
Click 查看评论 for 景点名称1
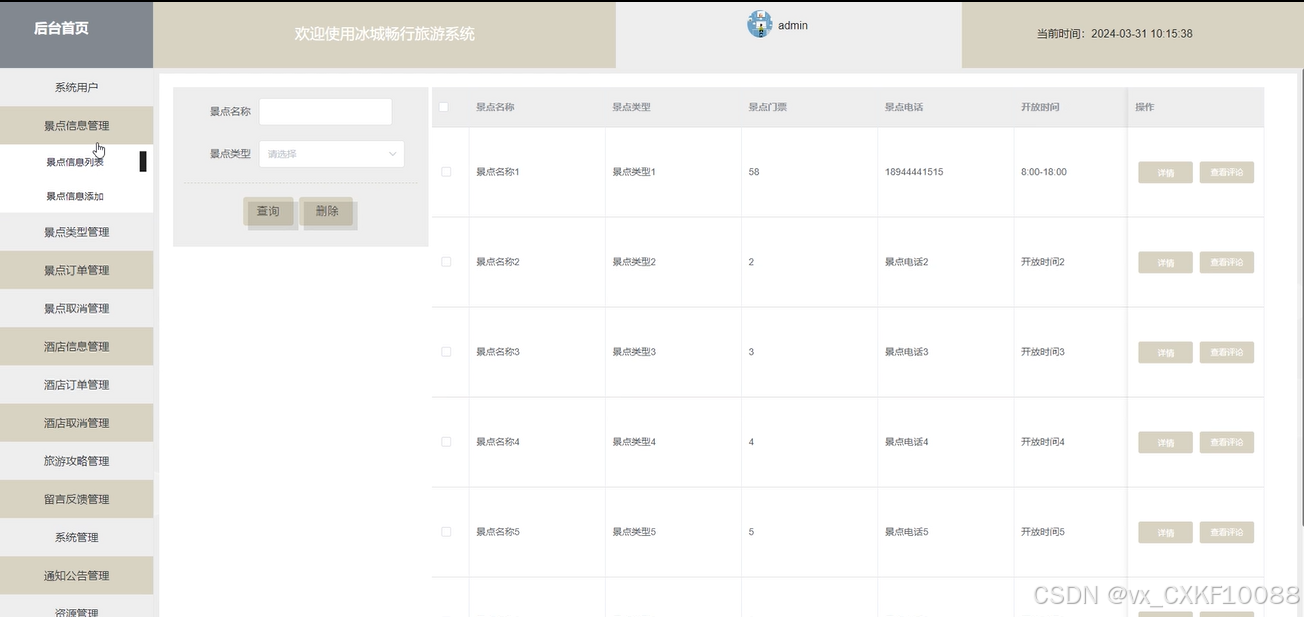(1227, 172)
